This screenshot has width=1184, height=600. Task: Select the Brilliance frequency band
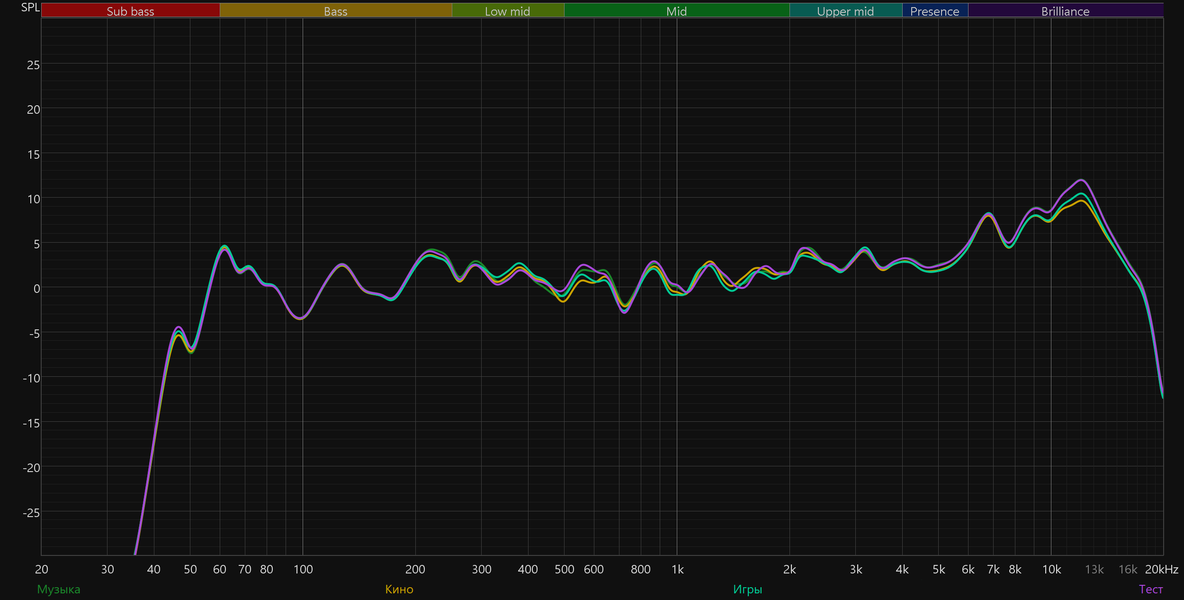(x=1065, y=11)
